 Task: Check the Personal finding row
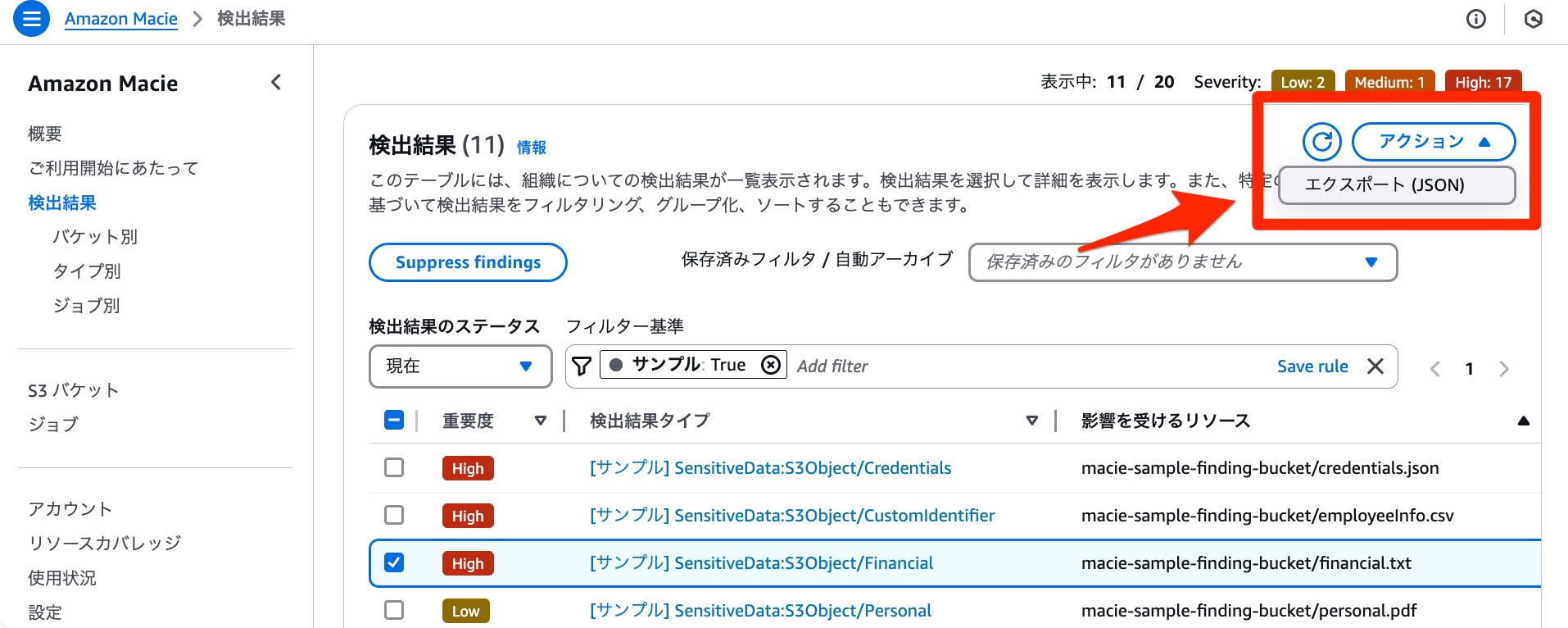tap(394, 610)
